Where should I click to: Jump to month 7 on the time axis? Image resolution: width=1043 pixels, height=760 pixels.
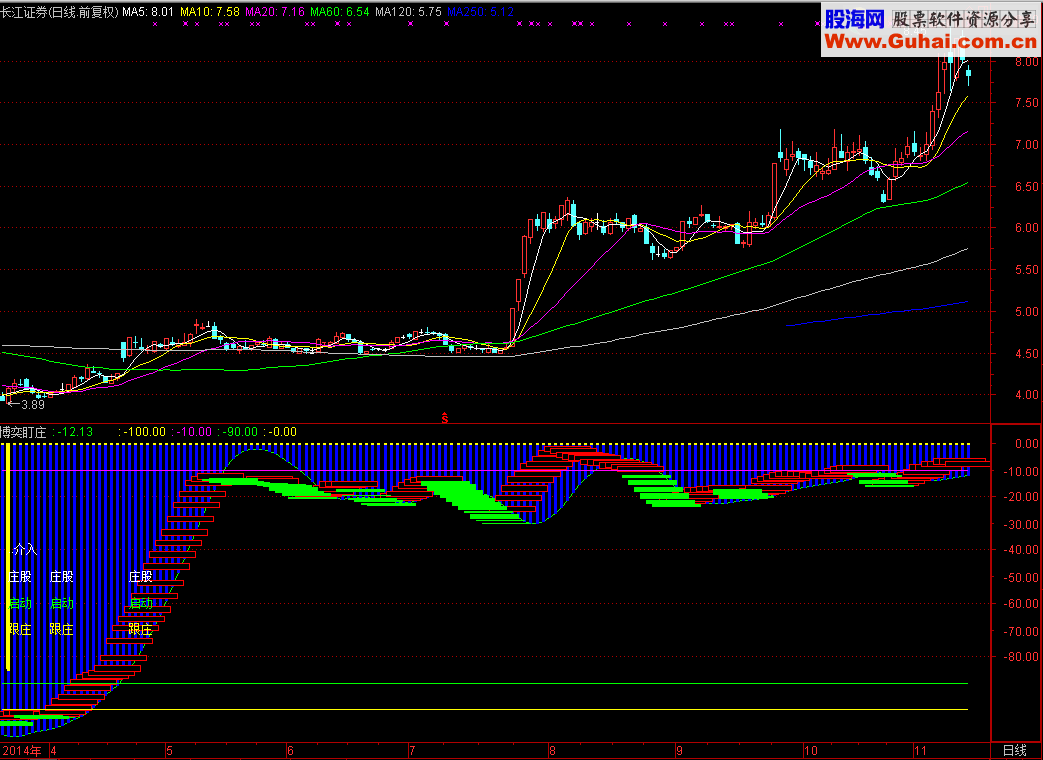(x=412, y=751)
